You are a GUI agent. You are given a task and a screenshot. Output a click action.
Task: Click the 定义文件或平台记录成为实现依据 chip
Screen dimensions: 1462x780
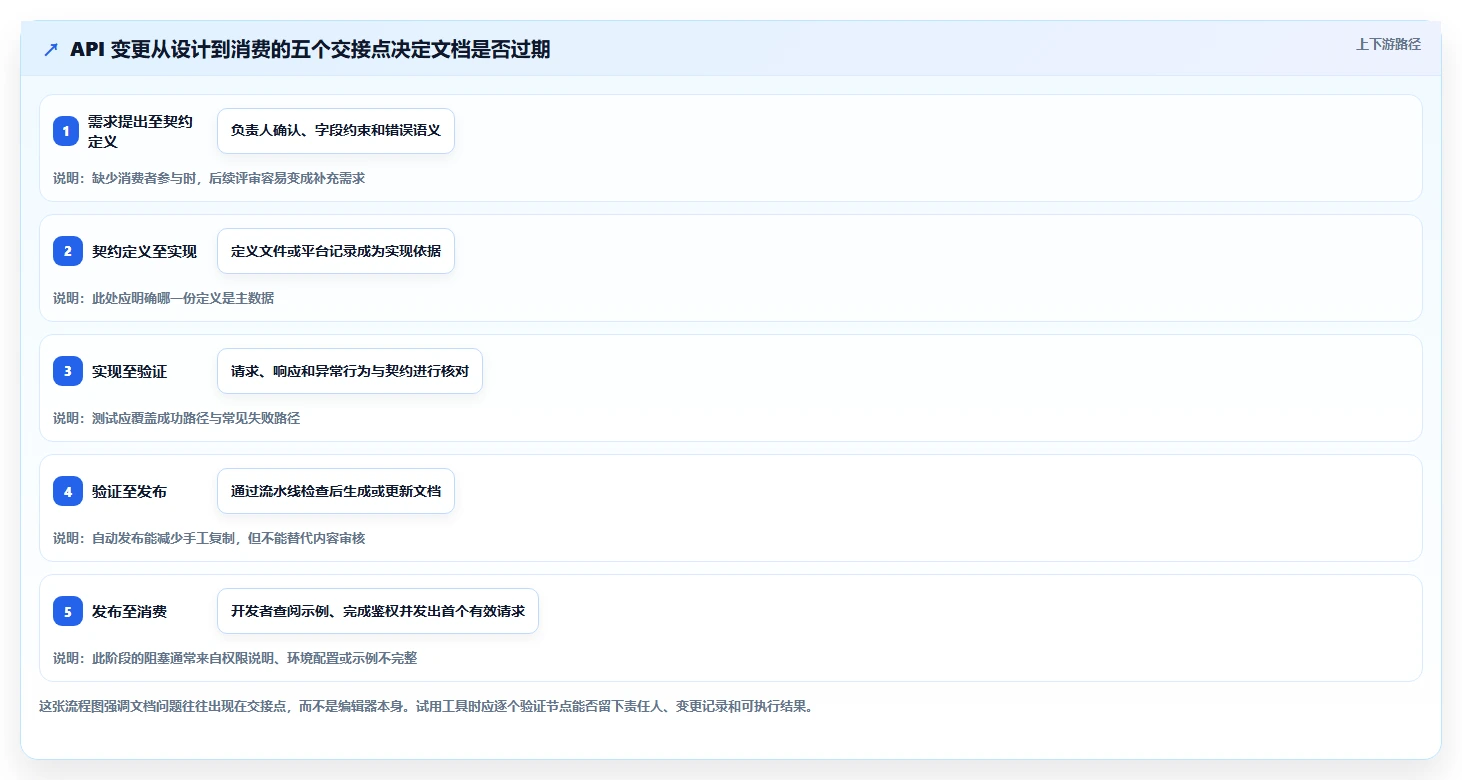336,251
